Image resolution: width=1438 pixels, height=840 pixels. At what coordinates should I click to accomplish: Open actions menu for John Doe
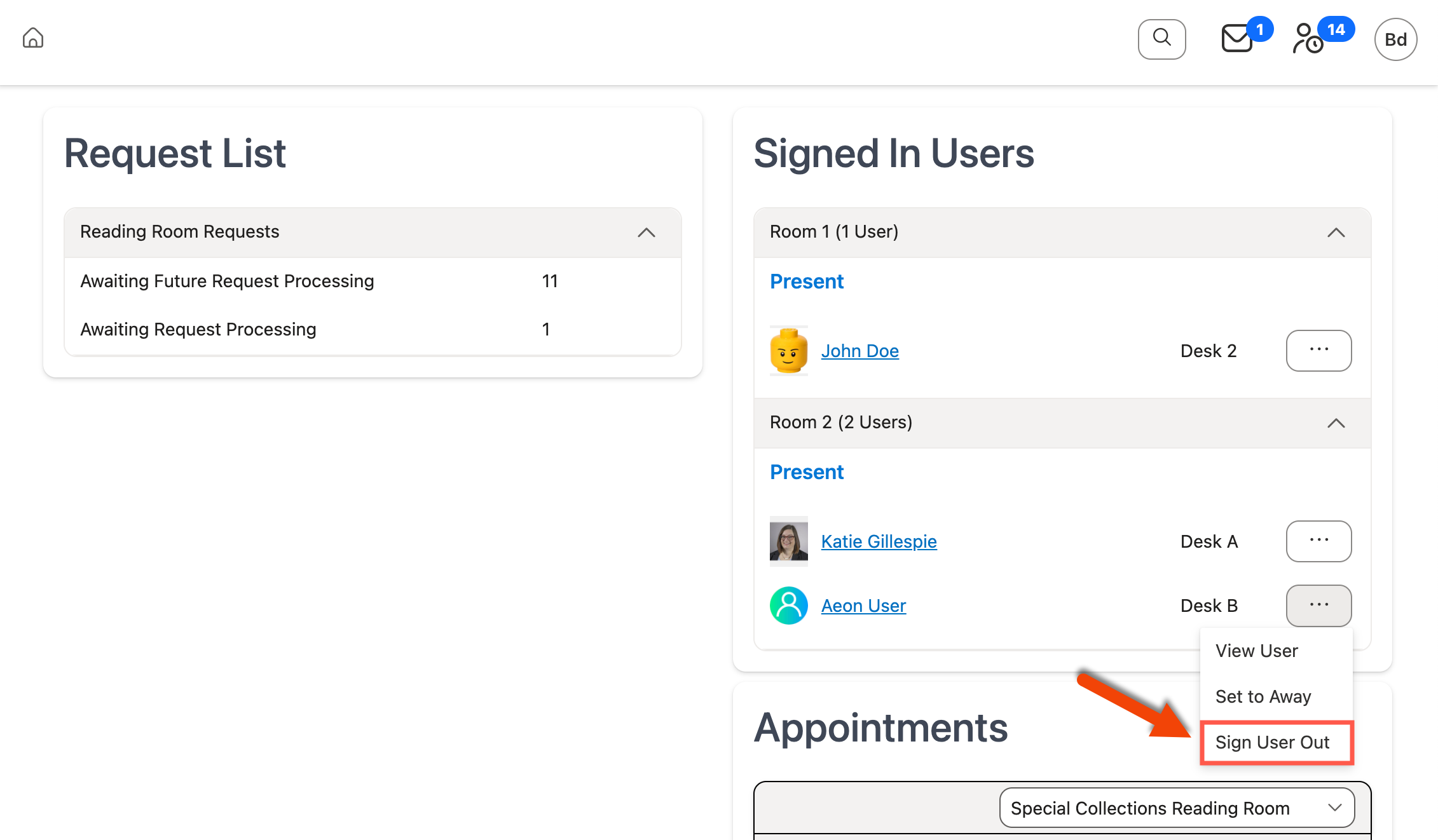[1318, 350]
